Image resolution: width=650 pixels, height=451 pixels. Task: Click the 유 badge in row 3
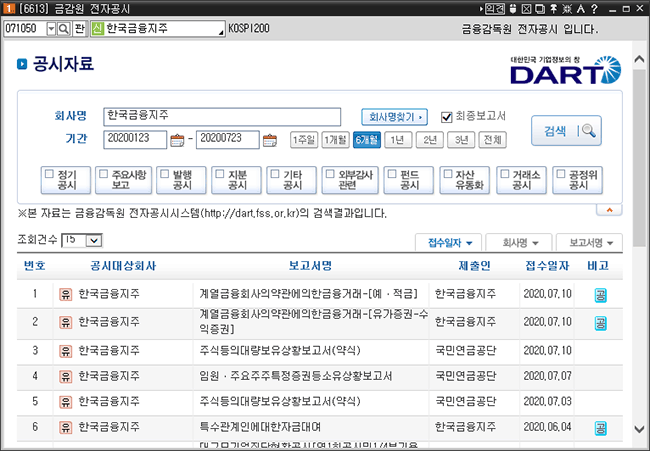point(65,351)
